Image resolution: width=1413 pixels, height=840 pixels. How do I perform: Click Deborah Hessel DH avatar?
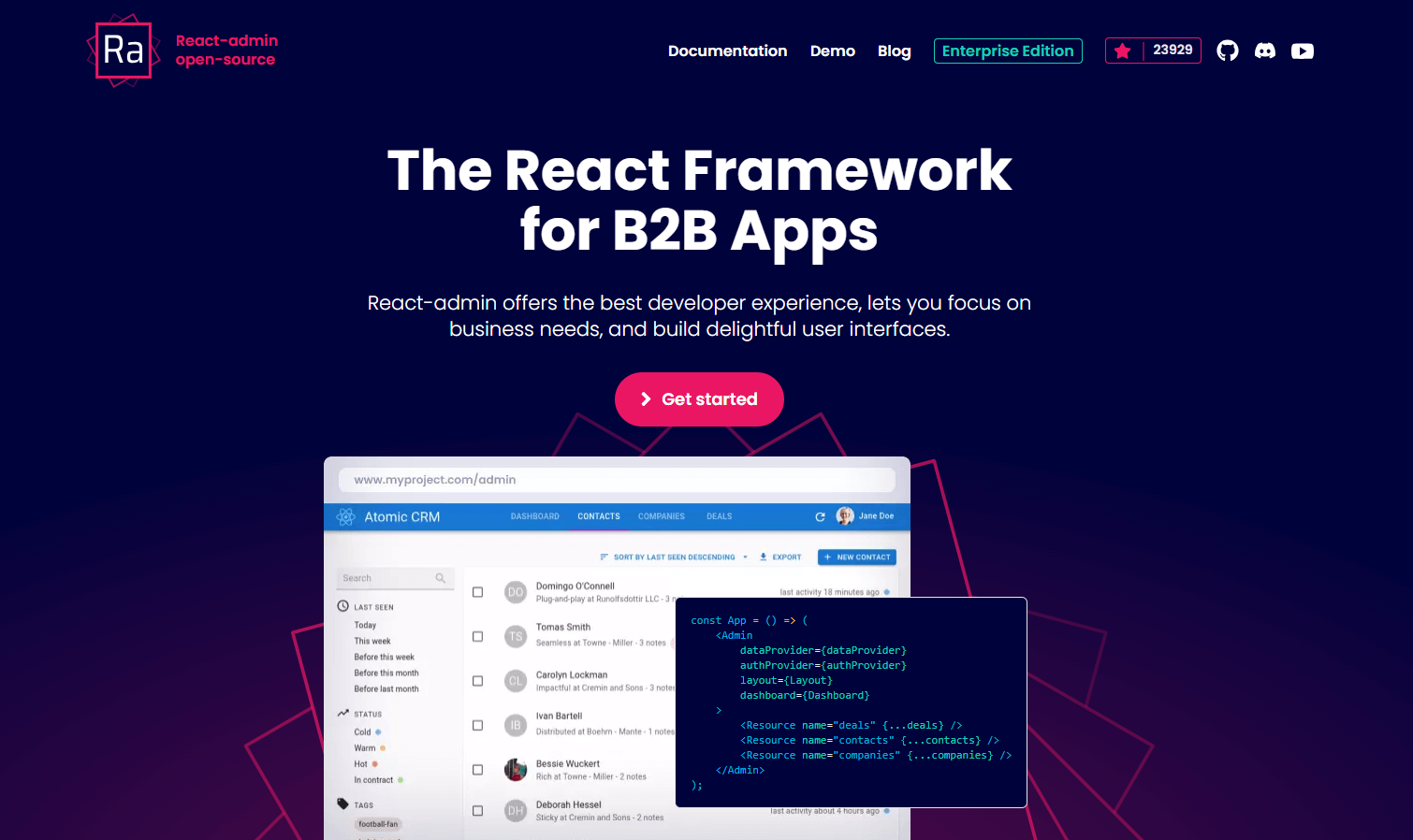pyautogui.click(x=516, y=811)
